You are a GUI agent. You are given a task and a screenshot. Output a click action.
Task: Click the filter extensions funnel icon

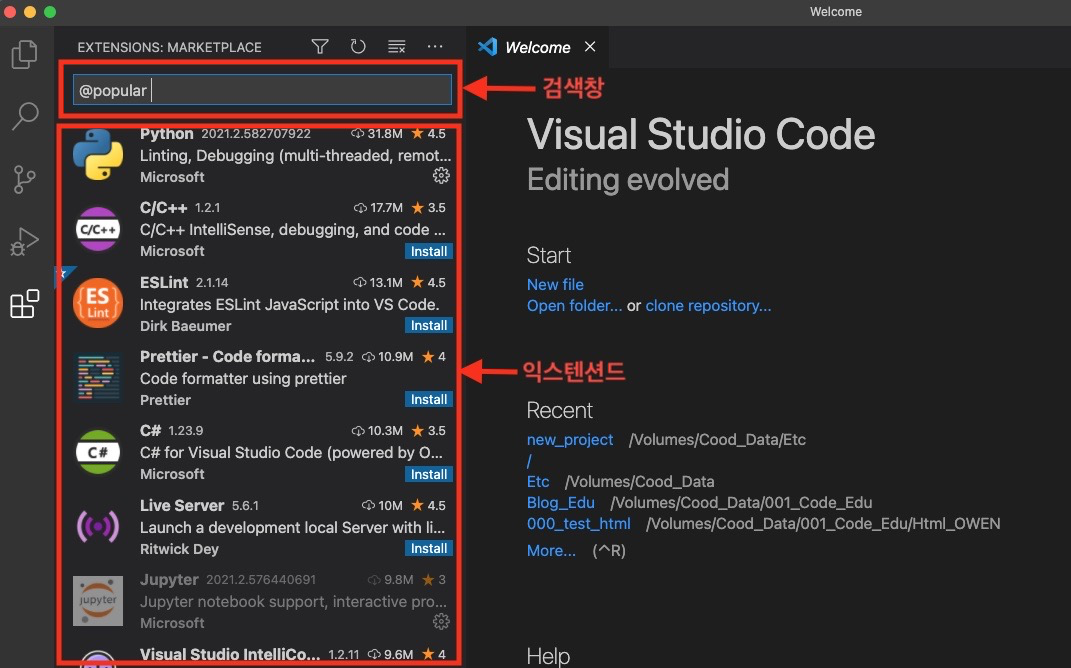click(x=320, y=46)
